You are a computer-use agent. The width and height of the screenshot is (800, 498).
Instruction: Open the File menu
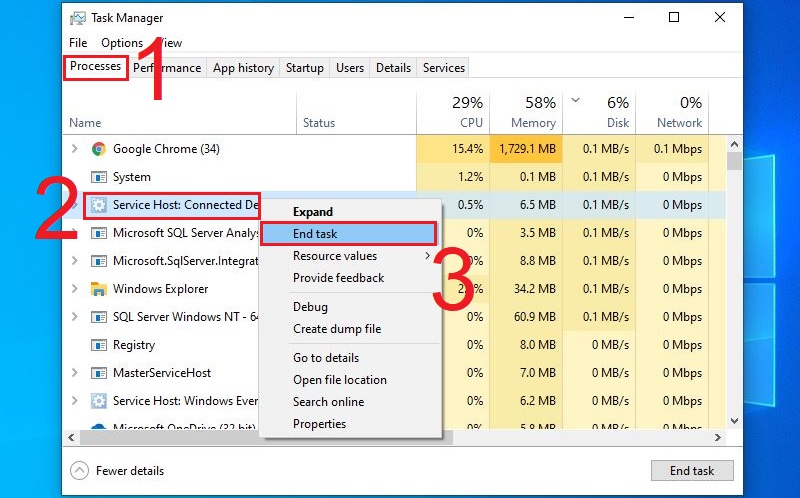click(78, 43)
